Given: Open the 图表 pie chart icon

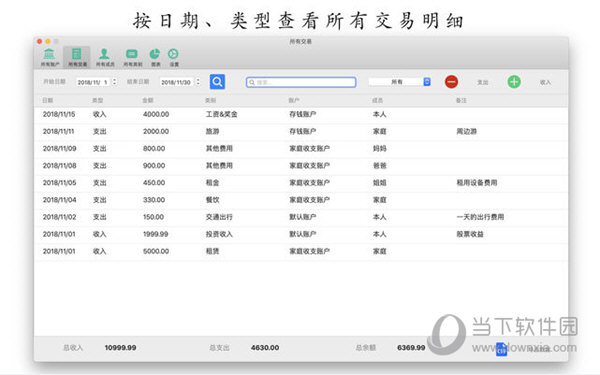Looking at the screenshot, I should (x=155, y=57).
